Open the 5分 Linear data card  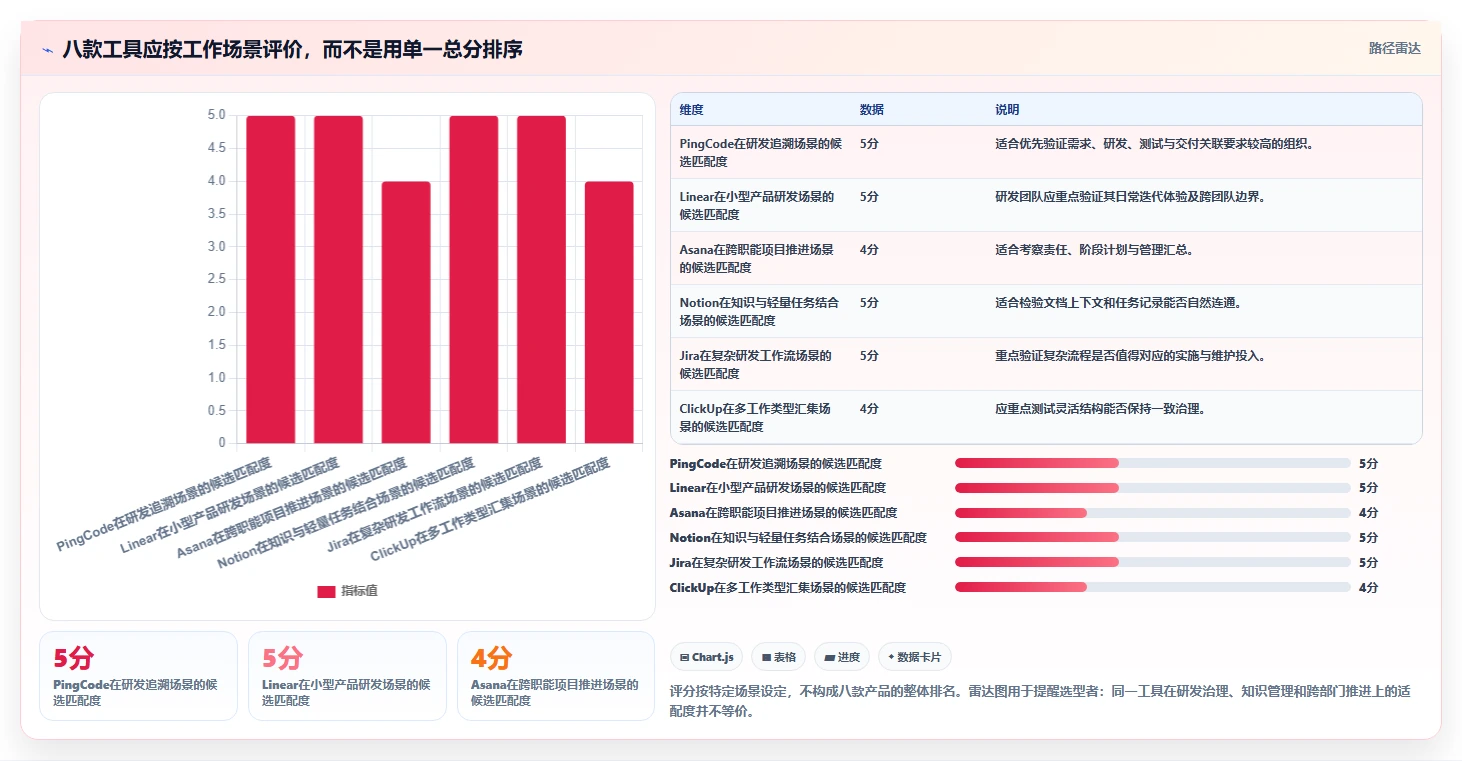pos(348,676)
